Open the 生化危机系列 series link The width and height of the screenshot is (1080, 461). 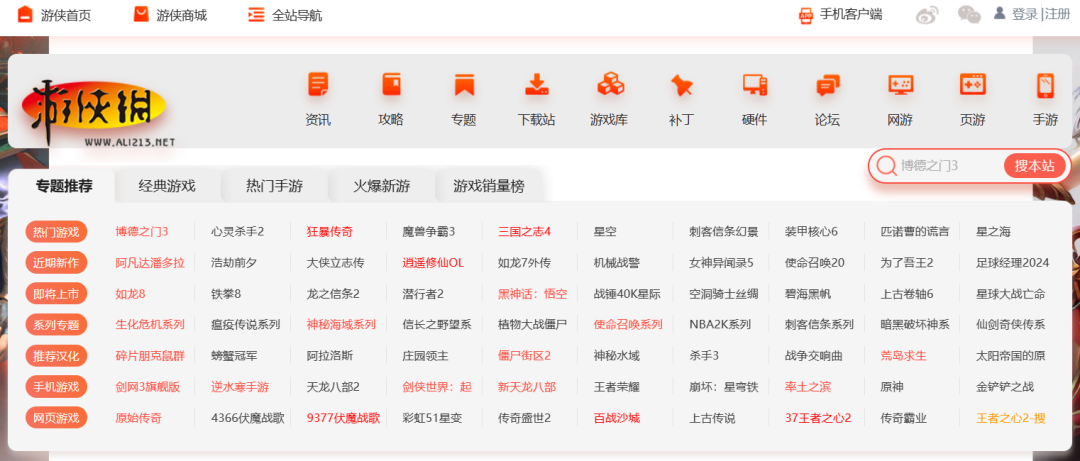[x=150, y=325]
